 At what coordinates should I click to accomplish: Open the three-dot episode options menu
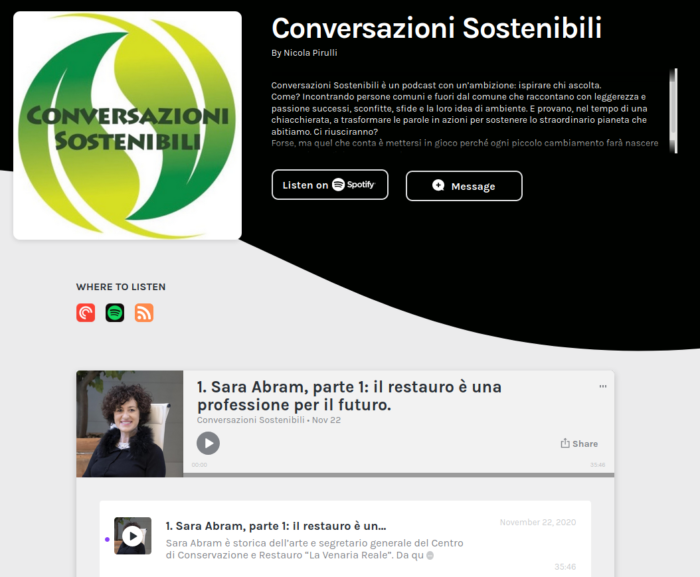[603, 386]
